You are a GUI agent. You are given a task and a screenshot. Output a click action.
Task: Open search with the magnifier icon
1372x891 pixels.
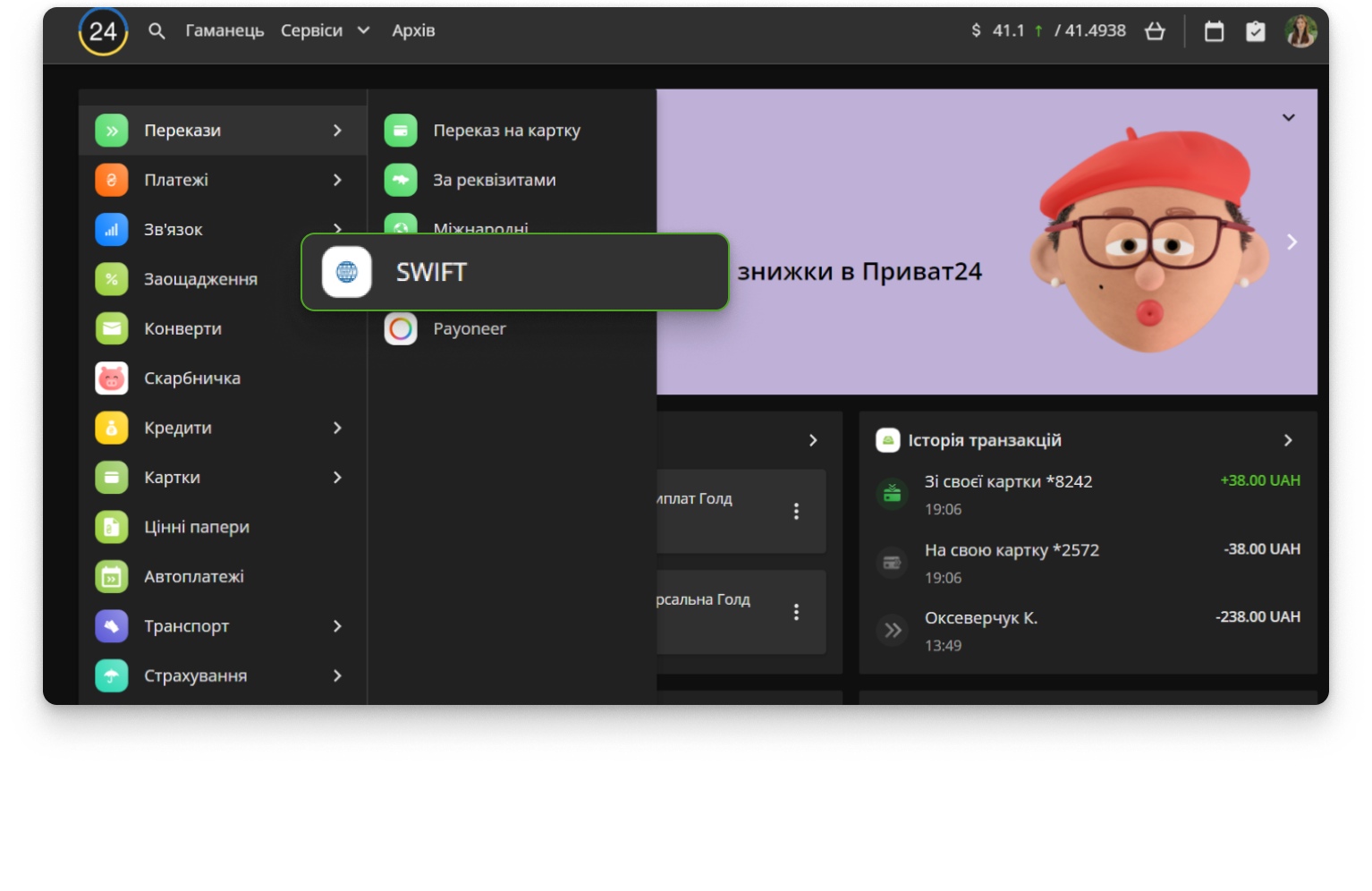coord(157,31)
